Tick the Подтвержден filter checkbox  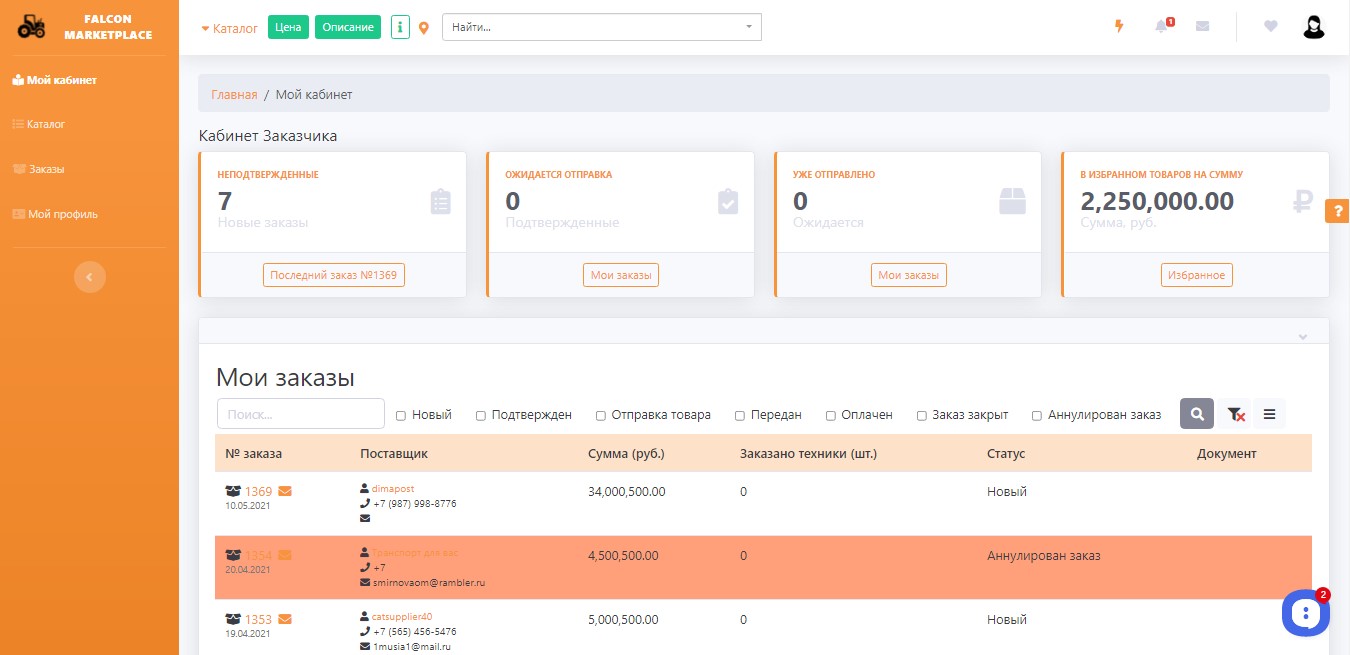pyautogui.click(x=481, y=415)
